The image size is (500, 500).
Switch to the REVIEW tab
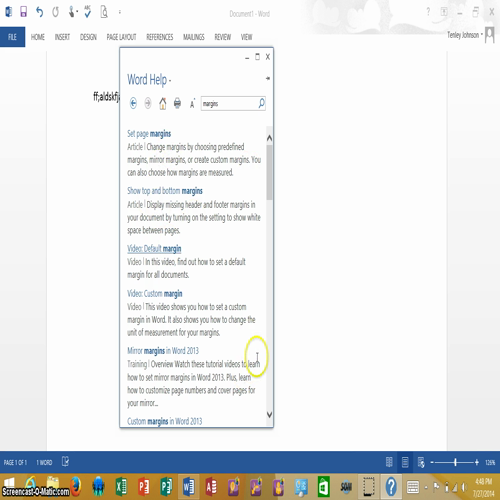[223, 37]
